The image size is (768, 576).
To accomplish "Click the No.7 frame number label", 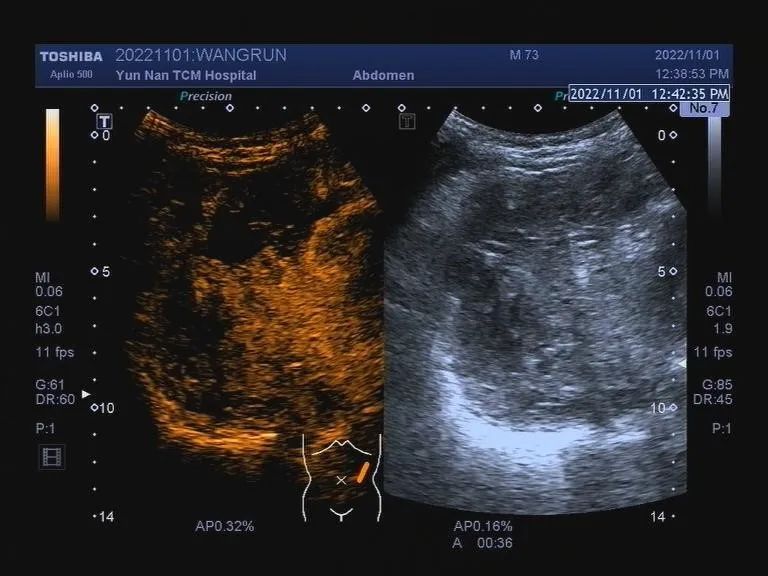I will click(x=704, y=108).
